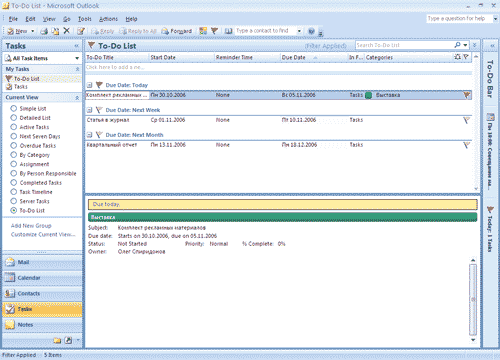Click the 'Type a contact to find' box
This screenshot has width=500, height=360.
point(266,31)
